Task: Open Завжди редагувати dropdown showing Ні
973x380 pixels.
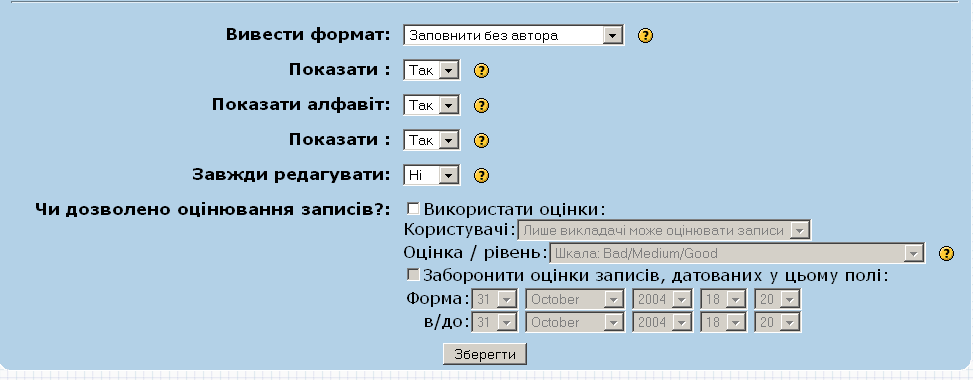Action: (x=432, y=176)
